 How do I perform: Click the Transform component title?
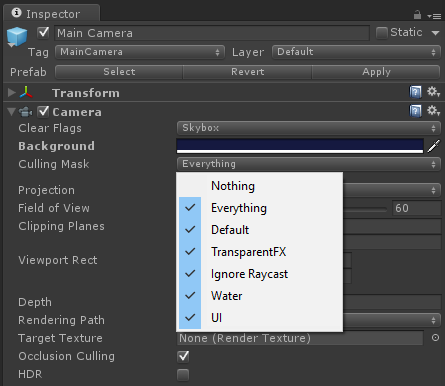(x=86, y=93)
